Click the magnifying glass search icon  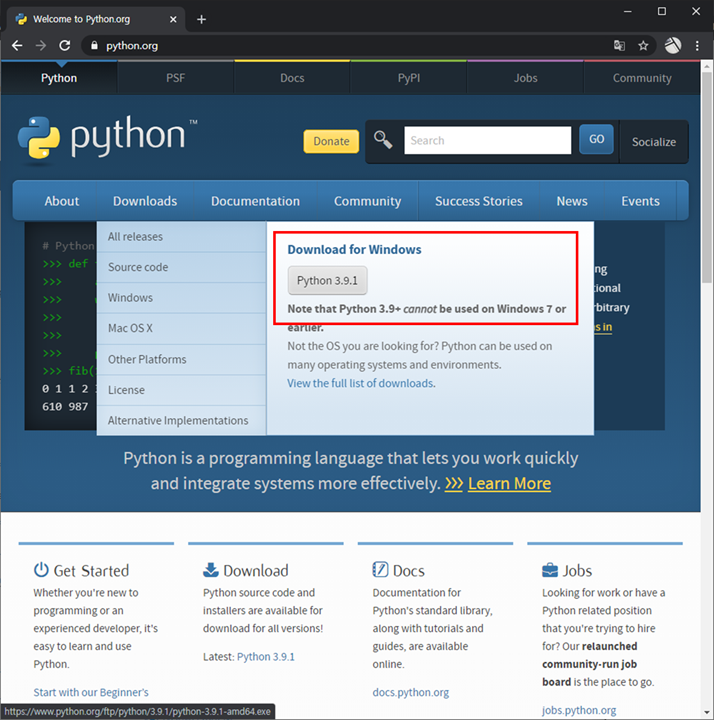click(x=383, y=140)
